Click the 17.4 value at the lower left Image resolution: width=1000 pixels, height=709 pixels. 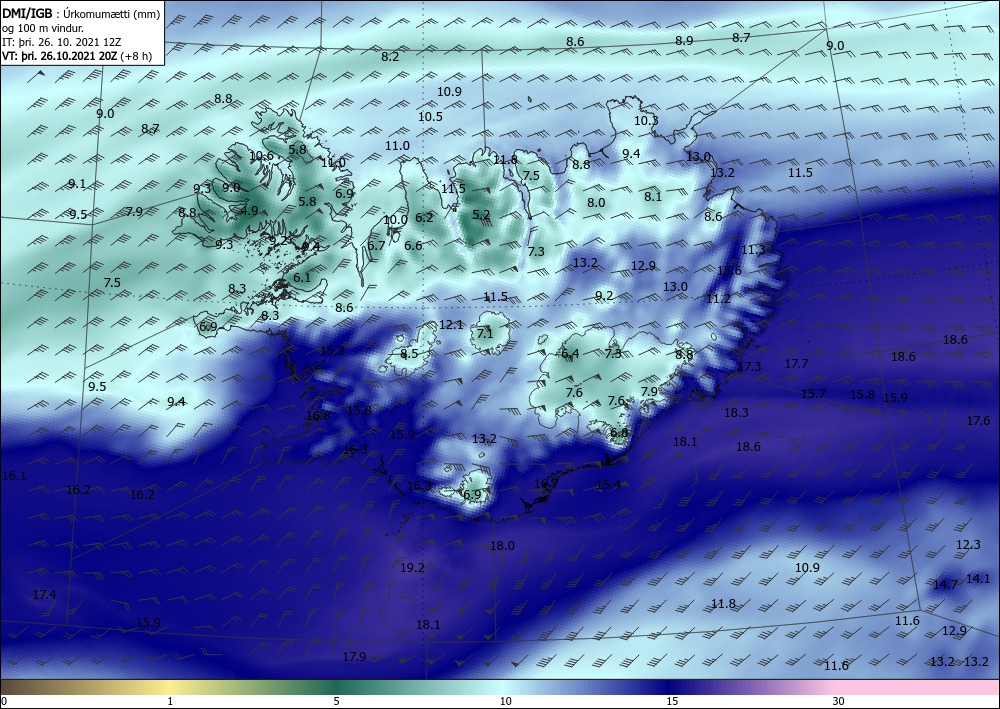point(44,594)
